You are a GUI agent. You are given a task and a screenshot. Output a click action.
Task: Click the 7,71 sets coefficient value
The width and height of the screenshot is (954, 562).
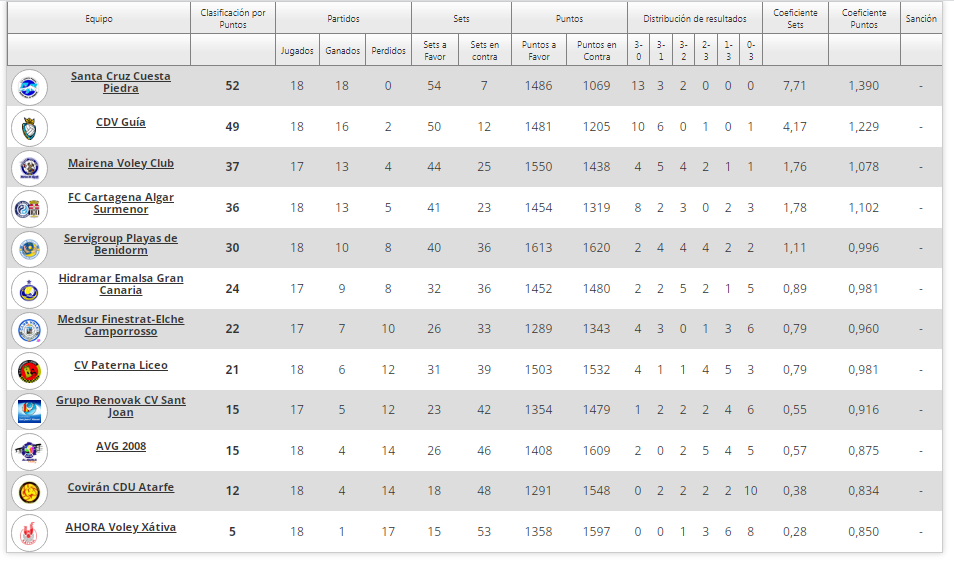pos(795,86)
